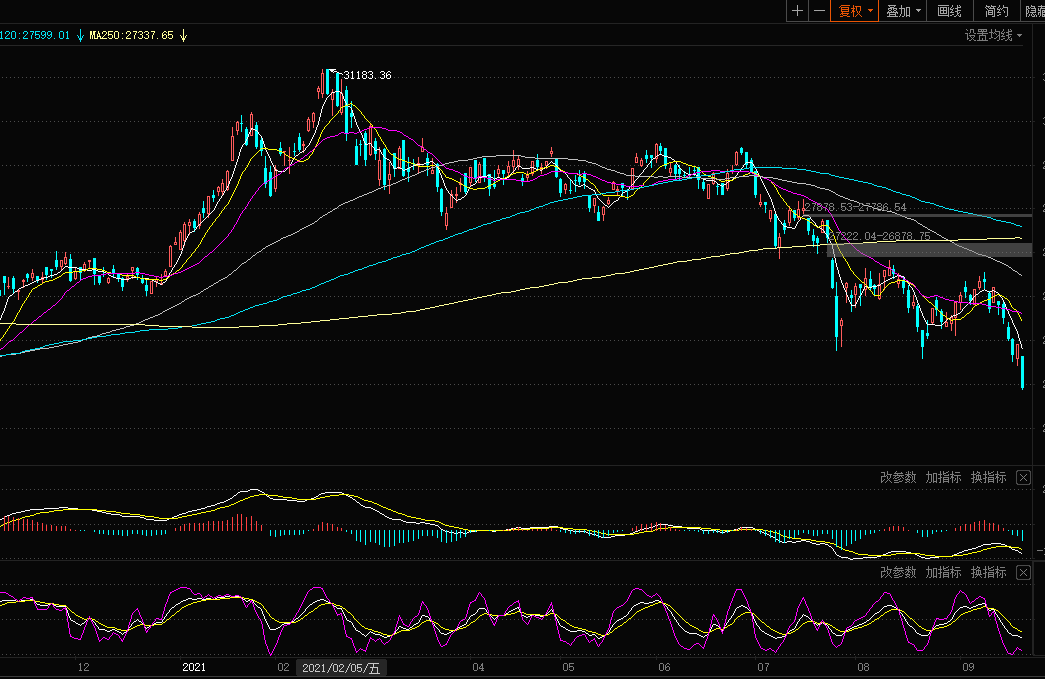Zoom out the chart with the minus button
Image resolution: width=1045 pixels, height=679 pixels.
(x=820, y=11)
